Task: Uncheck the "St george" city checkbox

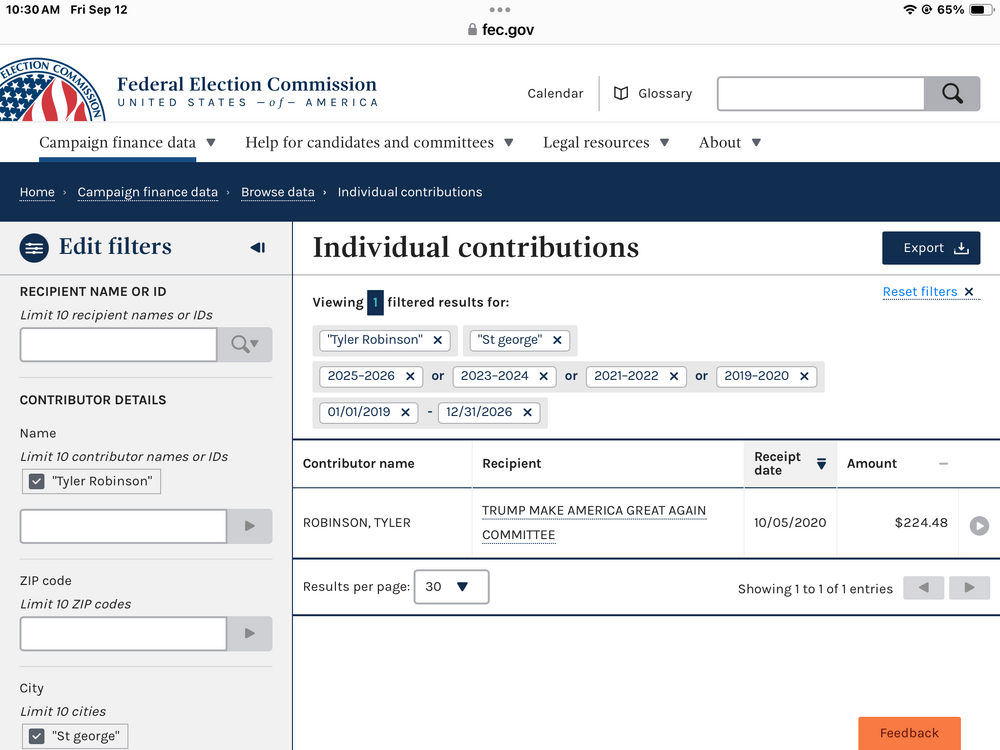Action: [37, 736]
